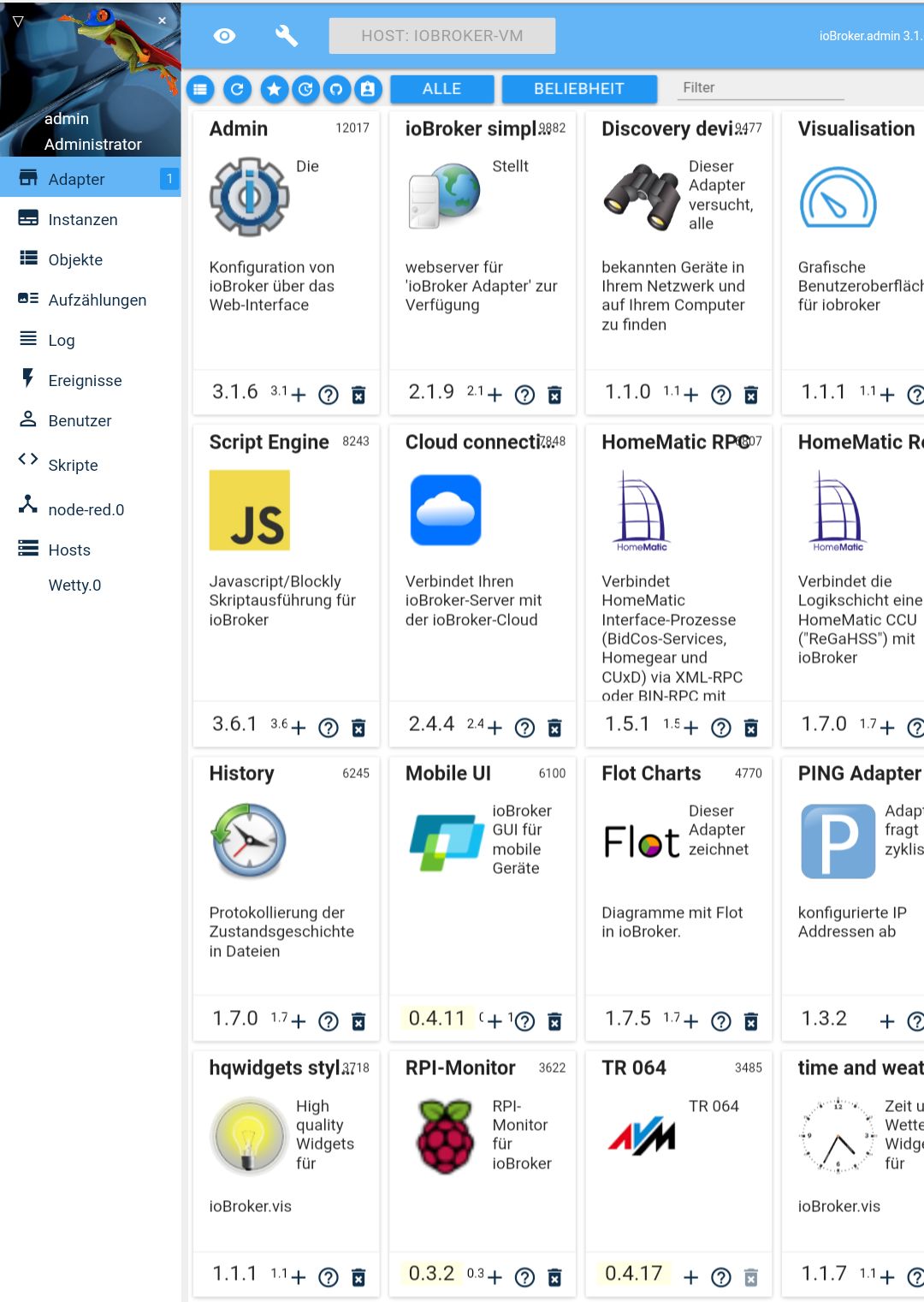Close the sidebar with the X icon
The image size is (924, 1302).
coord(162,21)
